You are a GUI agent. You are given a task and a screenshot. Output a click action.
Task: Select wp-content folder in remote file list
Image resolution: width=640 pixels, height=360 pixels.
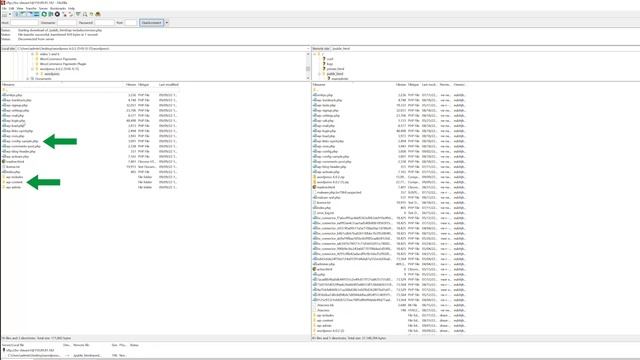pyautogui.click(x=325, y=320)
